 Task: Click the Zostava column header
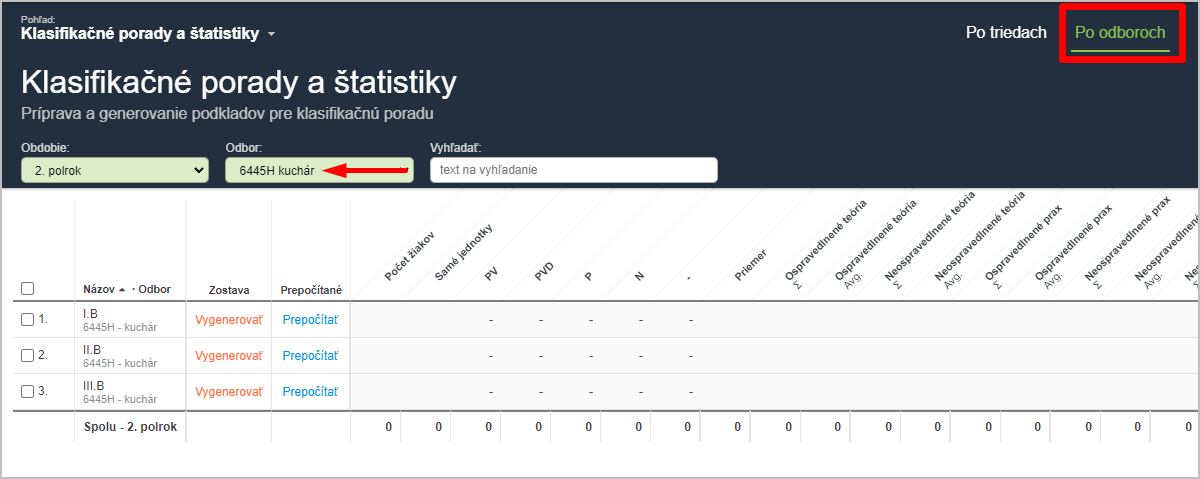(x=228, y=289)
